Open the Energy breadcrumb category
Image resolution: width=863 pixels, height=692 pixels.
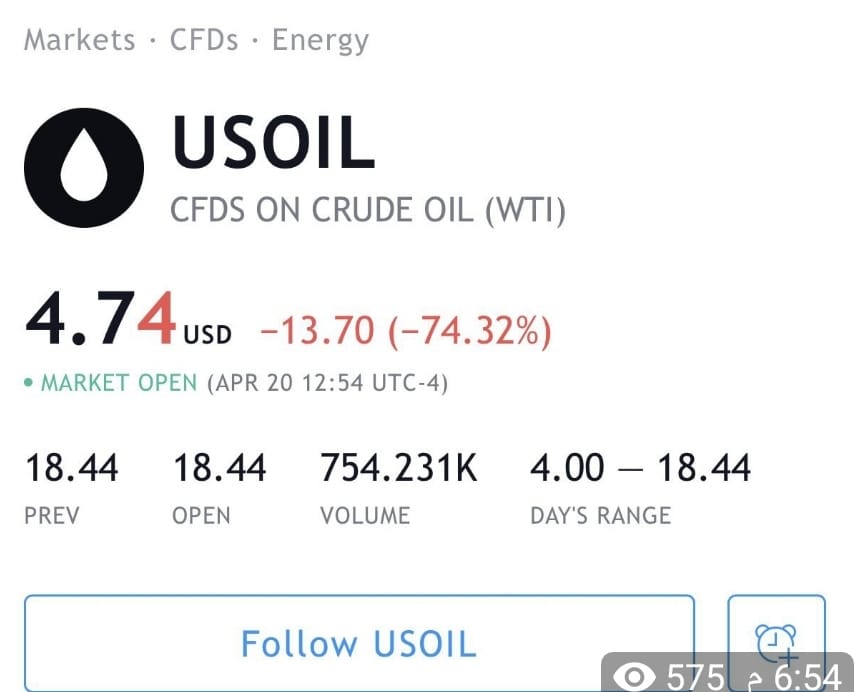point(320,41)
